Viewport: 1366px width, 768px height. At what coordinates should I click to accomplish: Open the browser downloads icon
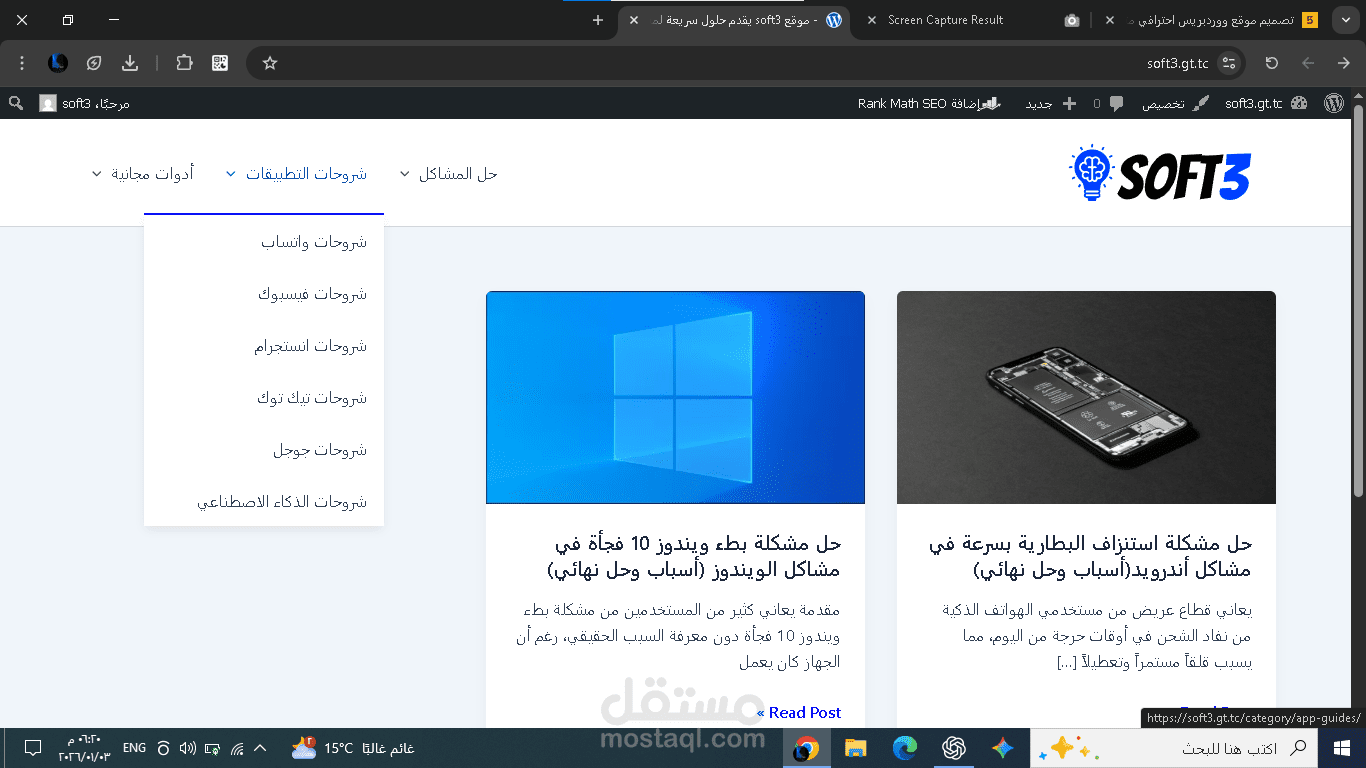[130, 63]
